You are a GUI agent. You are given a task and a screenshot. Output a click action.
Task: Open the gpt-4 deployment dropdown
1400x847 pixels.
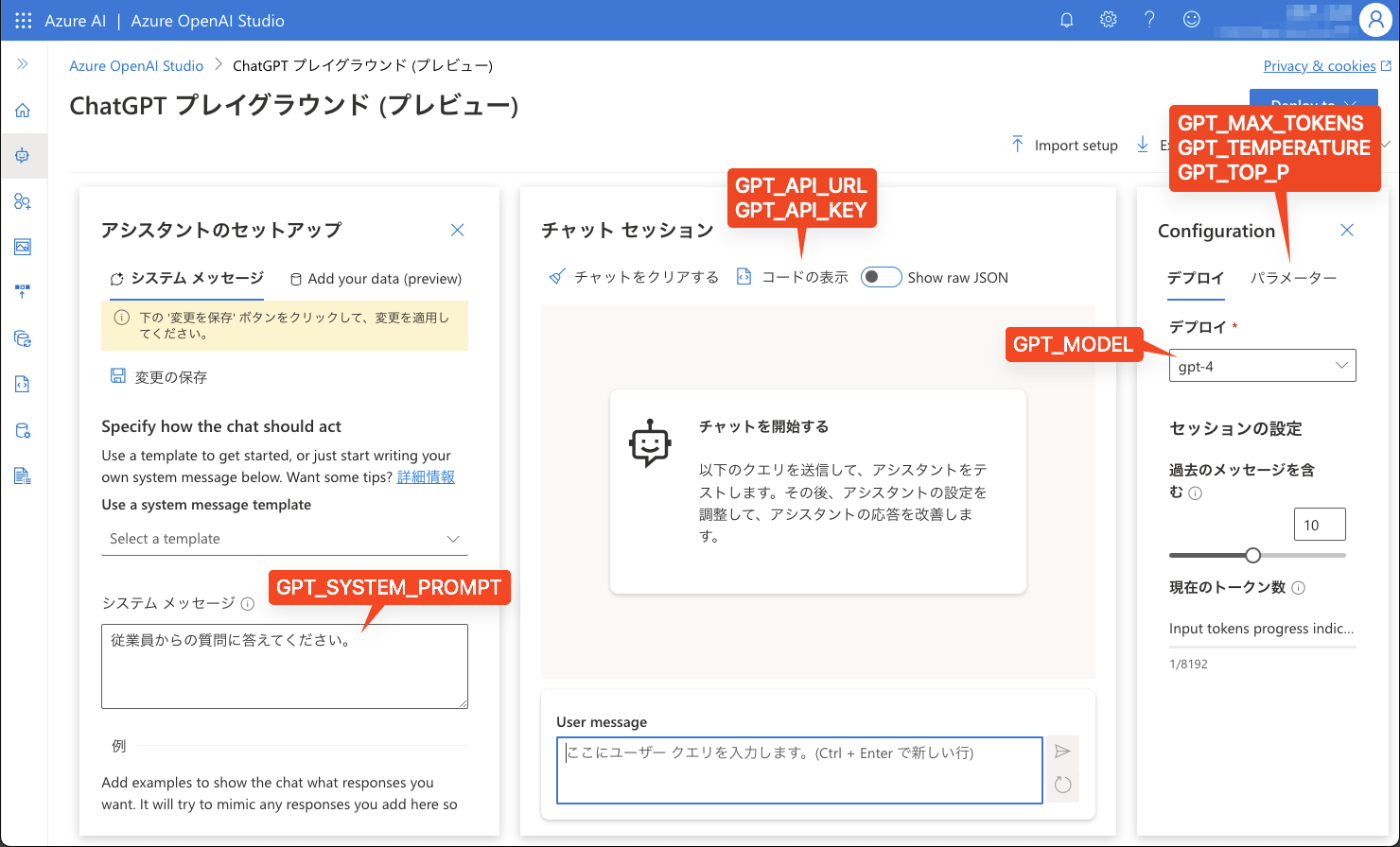point(1262,365)
